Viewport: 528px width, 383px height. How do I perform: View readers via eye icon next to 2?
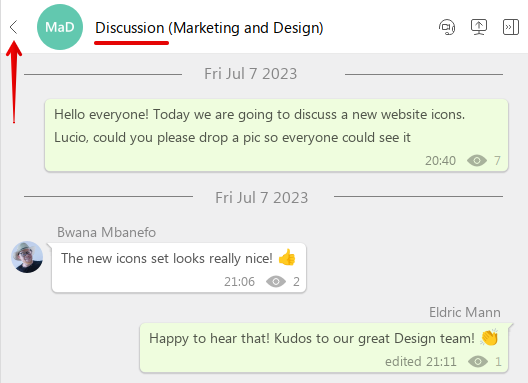point(276,282)
